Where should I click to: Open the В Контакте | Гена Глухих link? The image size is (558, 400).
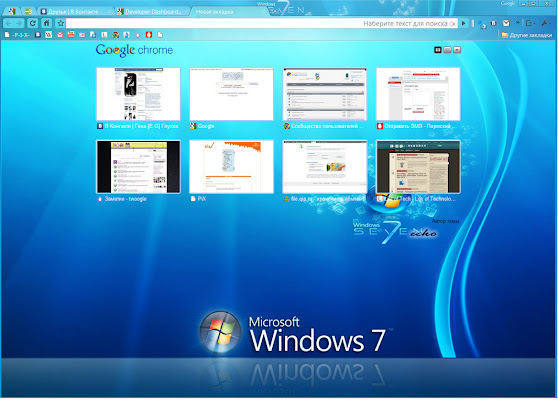click(138, 126)
